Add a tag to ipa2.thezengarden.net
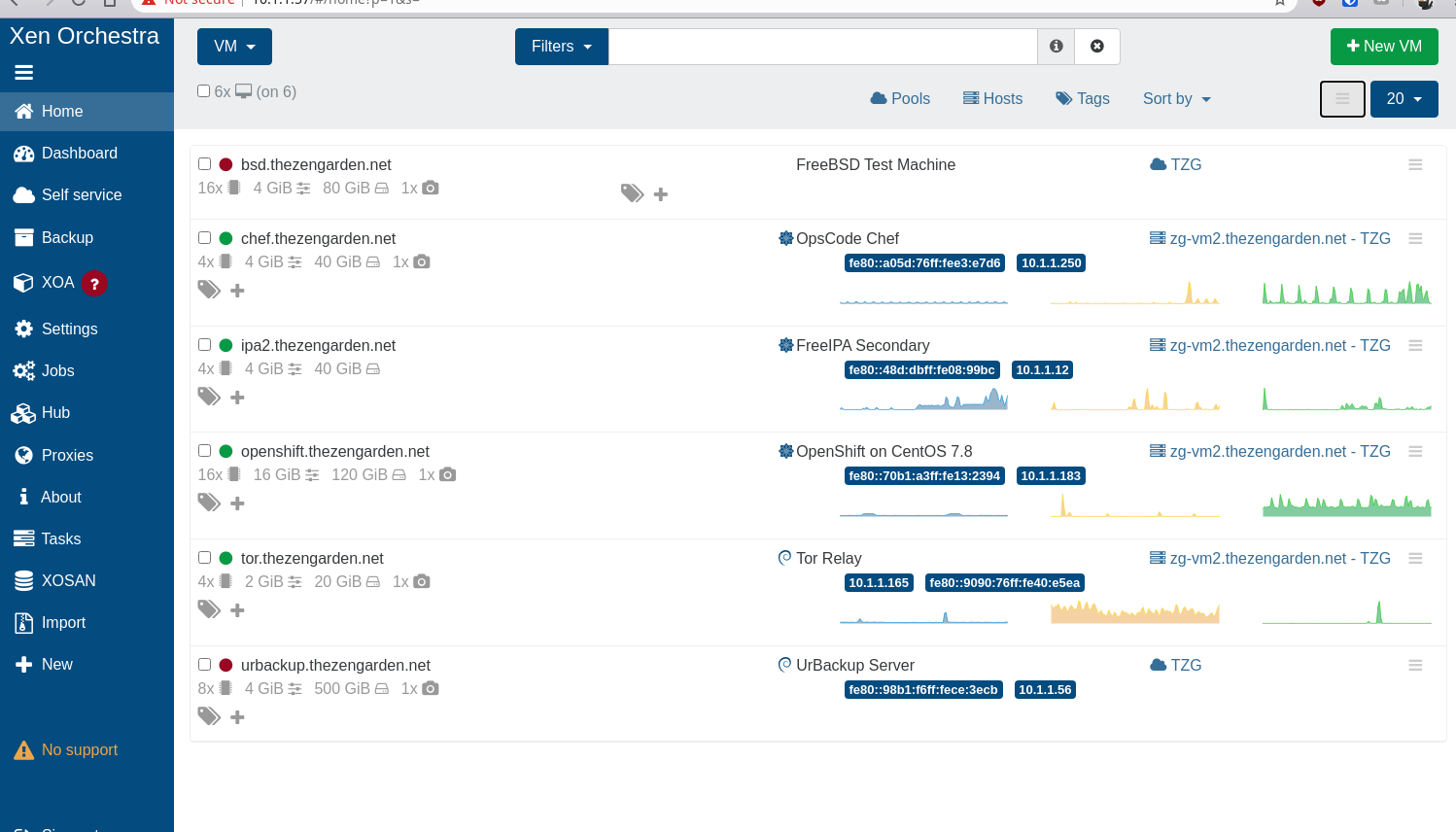The image size is (1456, 832). point(237,398)
